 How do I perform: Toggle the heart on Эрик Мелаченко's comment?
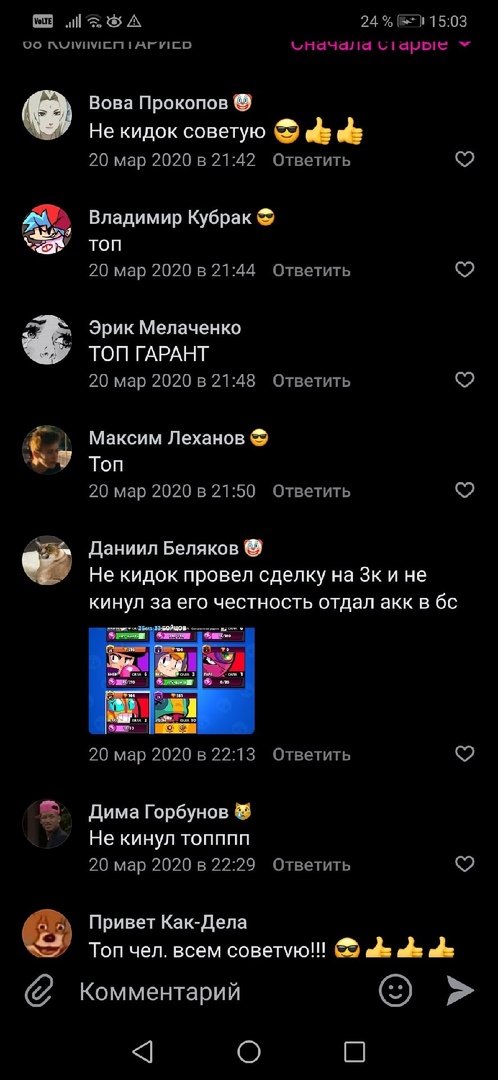(x=465, y=380)
